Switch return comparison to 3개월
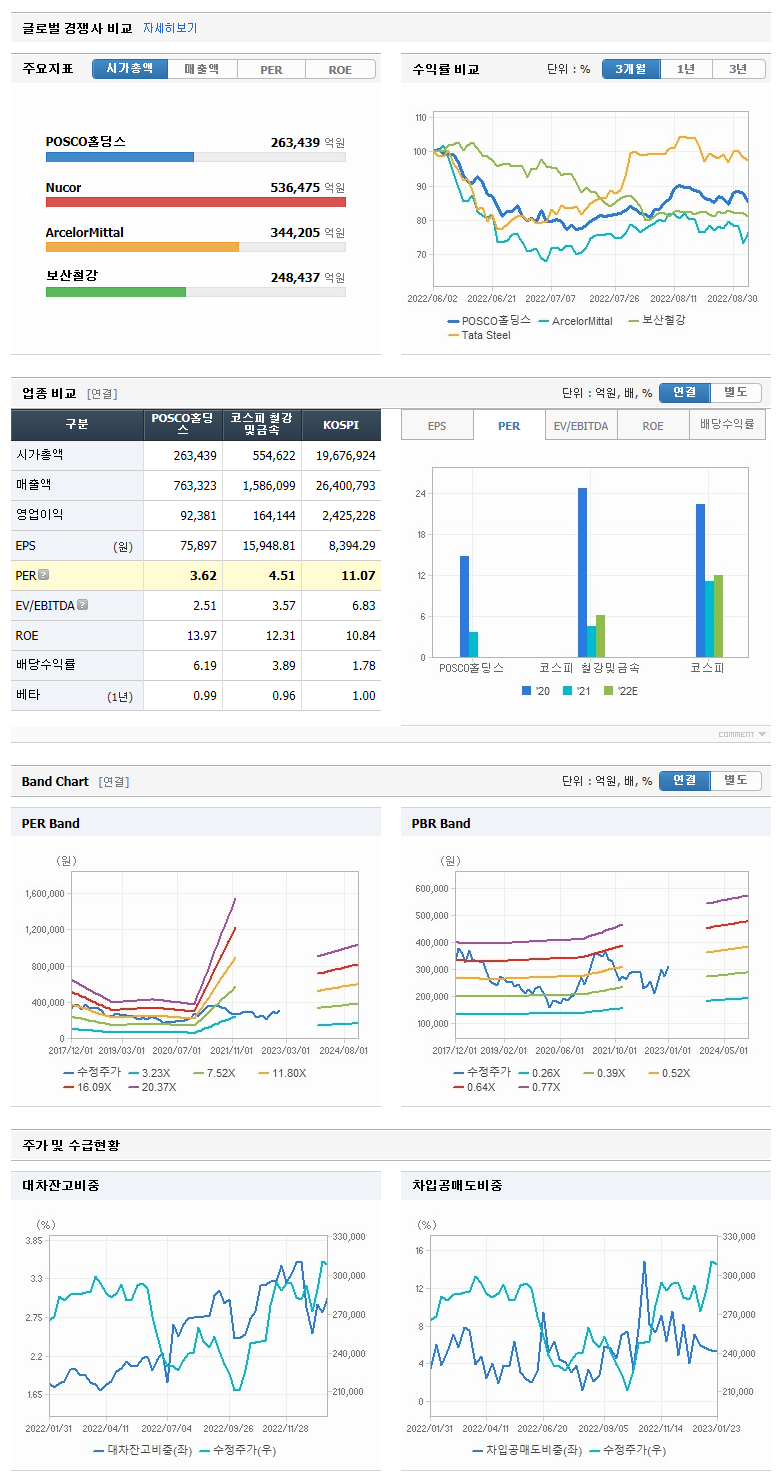Screen dimensions: 780x1479 coord(631,69)
